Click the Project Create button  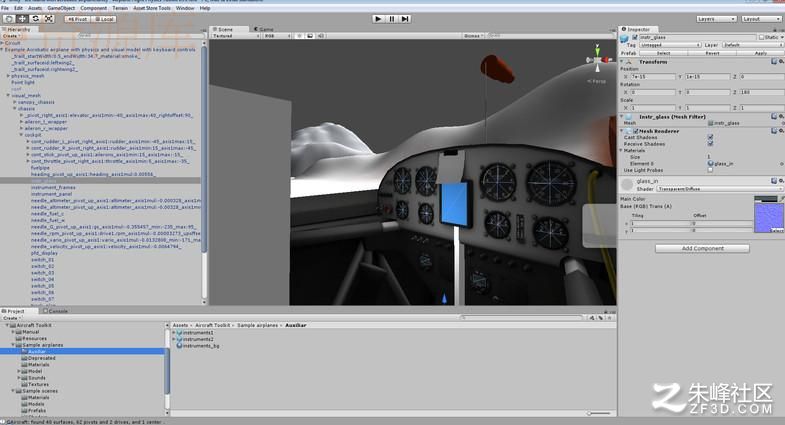click(11, 318)
